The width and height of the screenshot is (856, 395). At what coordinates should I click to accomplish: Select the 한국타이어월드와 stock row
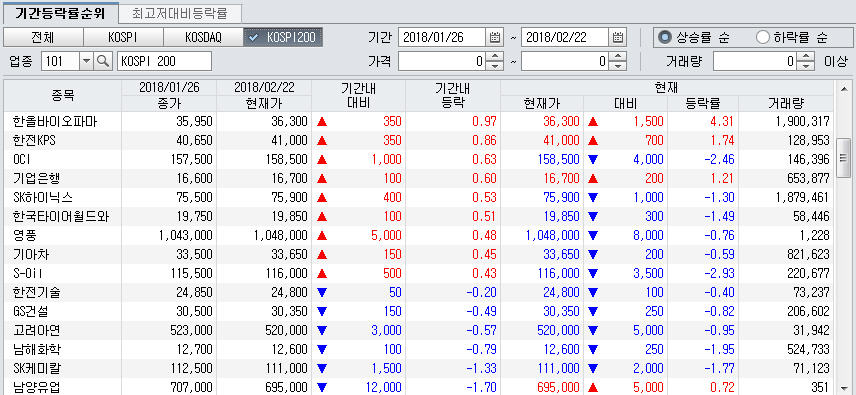pyautogui.click(x=419, y=216)
